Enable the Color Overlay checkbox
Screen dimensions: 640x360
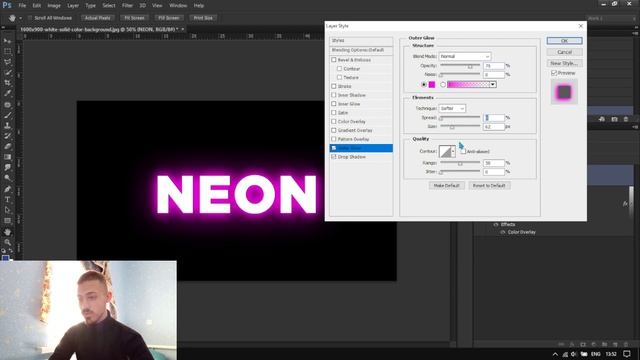[x=334, y=121]
